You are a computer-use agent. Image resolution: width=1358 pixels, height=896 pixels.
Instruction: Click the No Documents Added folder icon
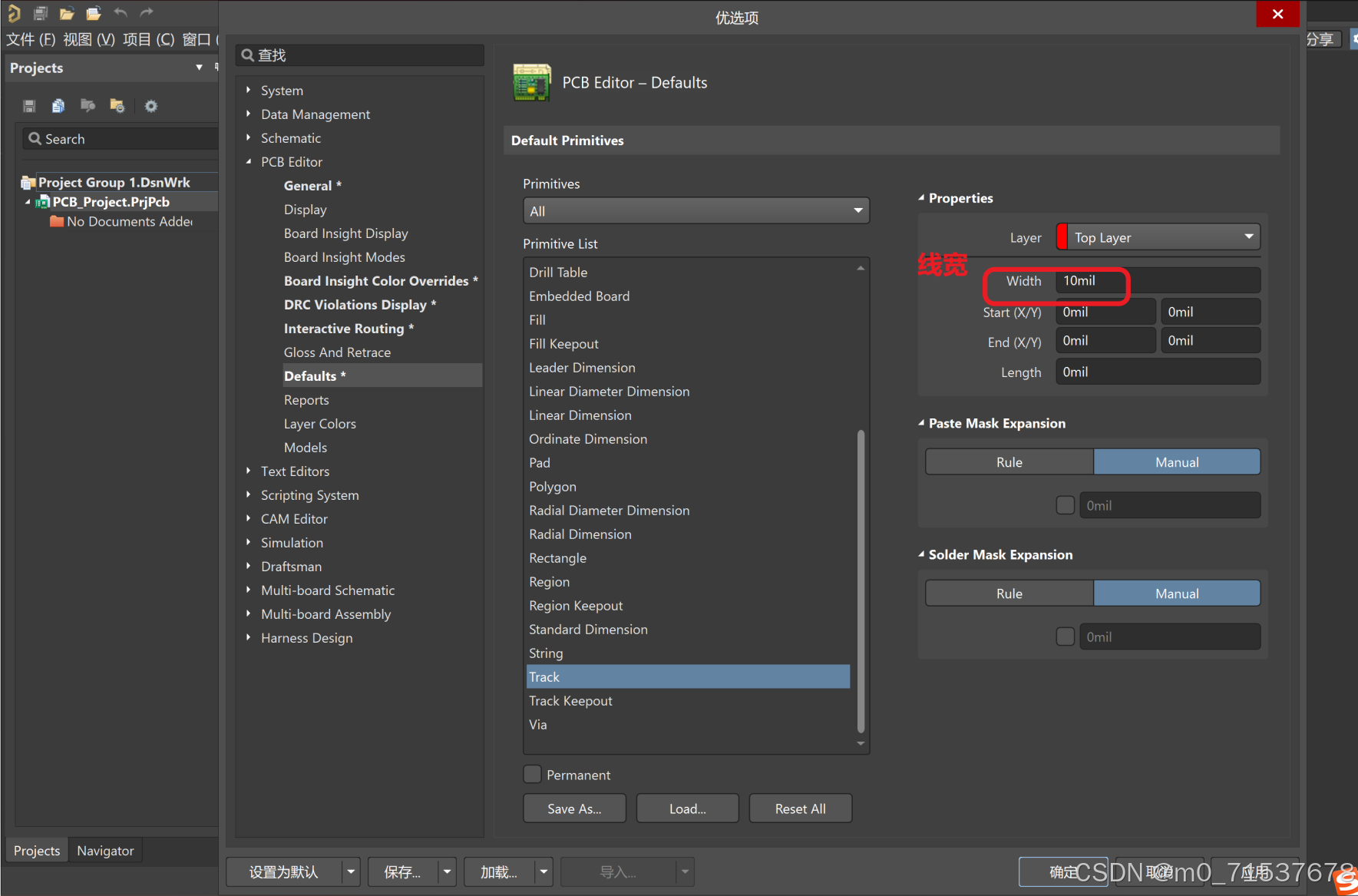(x=57, y=221)
